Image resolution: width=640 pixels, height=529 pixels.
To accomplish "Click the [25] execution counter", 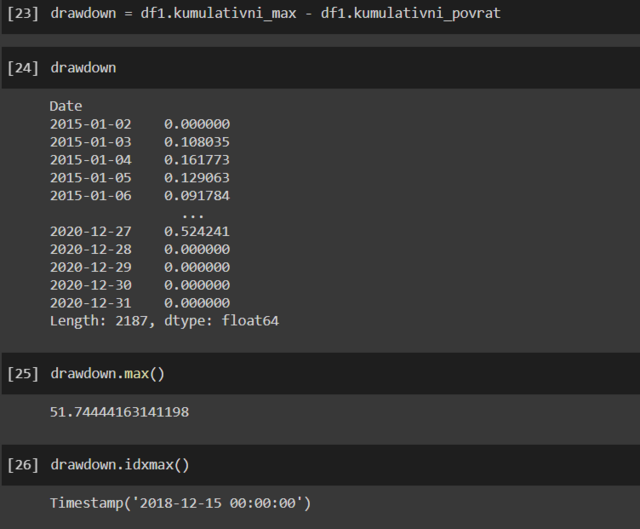I will pos(23,373).
